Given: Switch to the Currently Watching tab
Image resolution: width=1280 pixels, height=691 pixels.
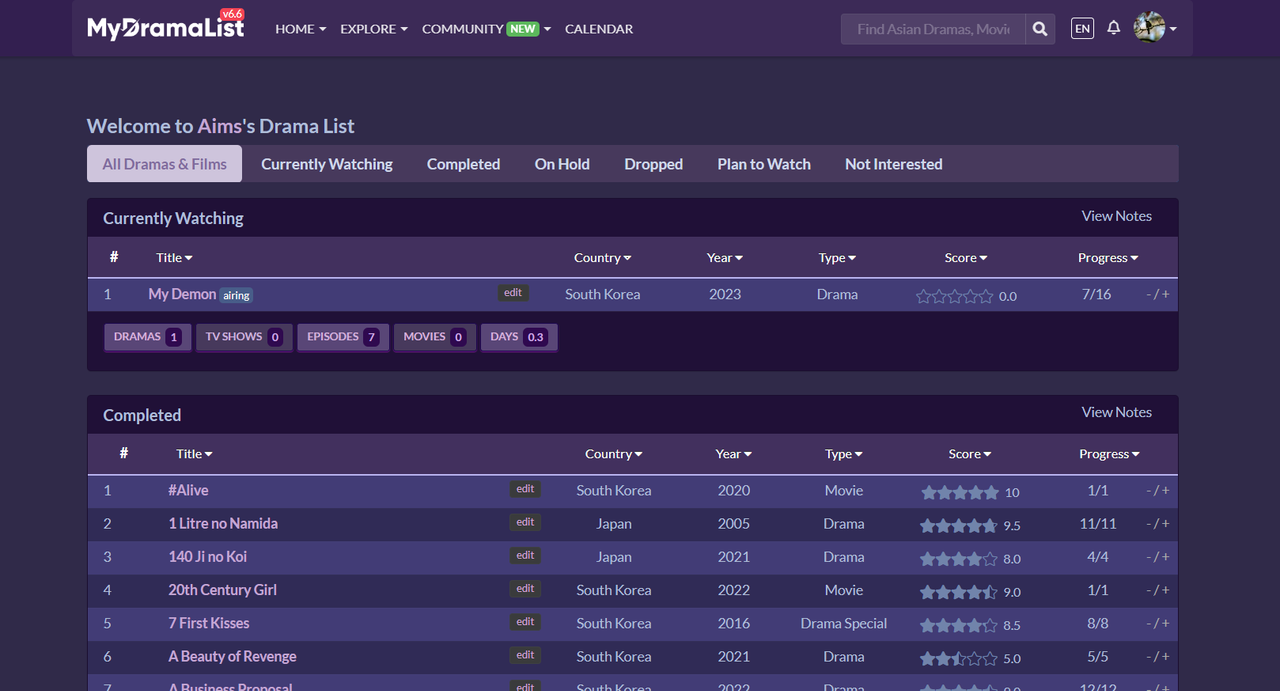Looking at the screenshot, I should pos(327,164).
